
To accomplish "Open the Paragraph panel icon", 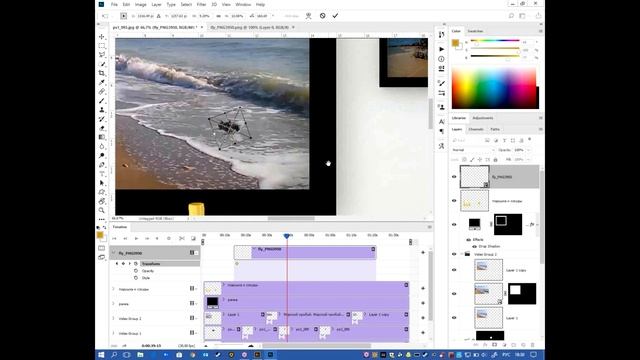I will [x=441, y=131].
